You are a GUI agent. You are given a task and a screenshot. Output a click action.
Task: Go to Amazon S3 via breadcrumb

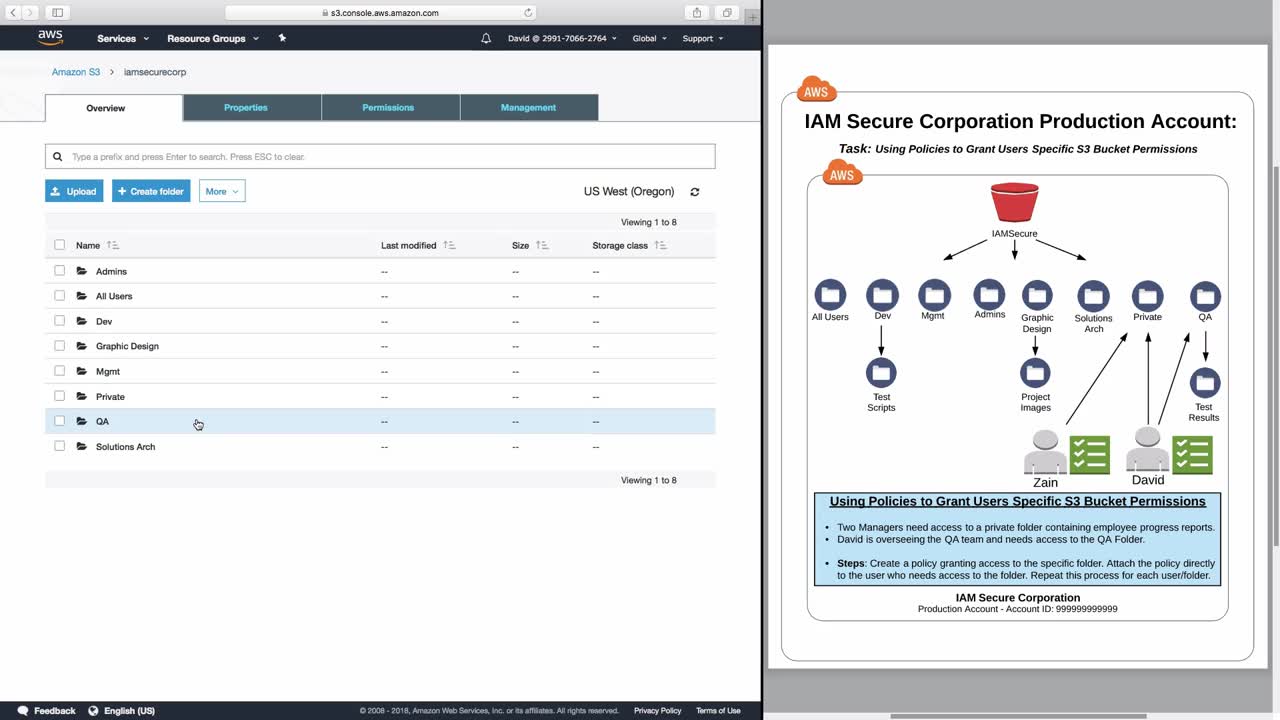click(76, 72)
